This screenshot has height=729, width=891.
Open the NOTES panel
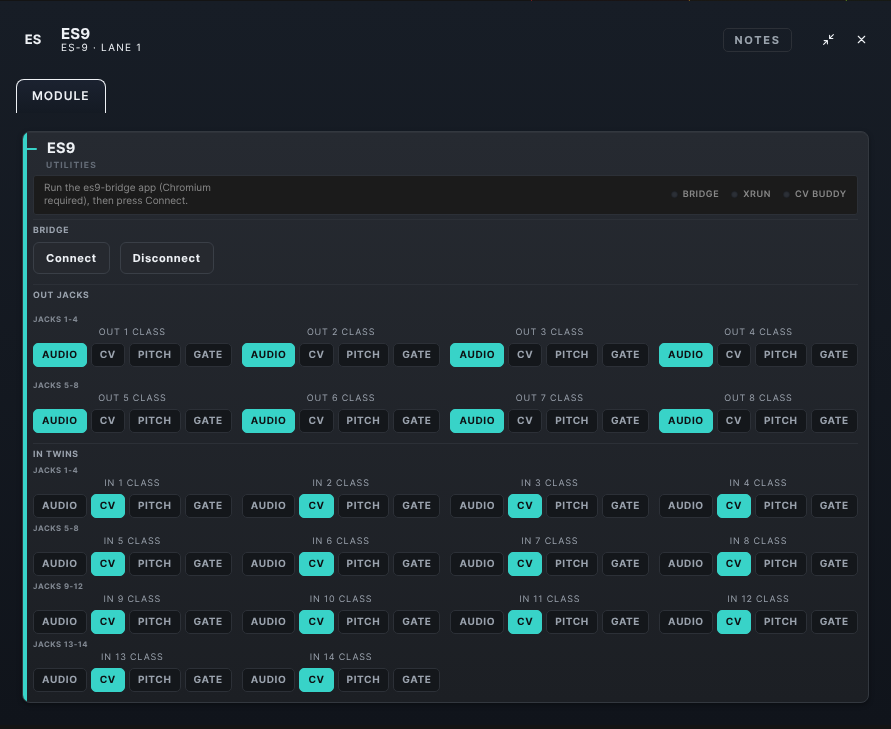757,40
